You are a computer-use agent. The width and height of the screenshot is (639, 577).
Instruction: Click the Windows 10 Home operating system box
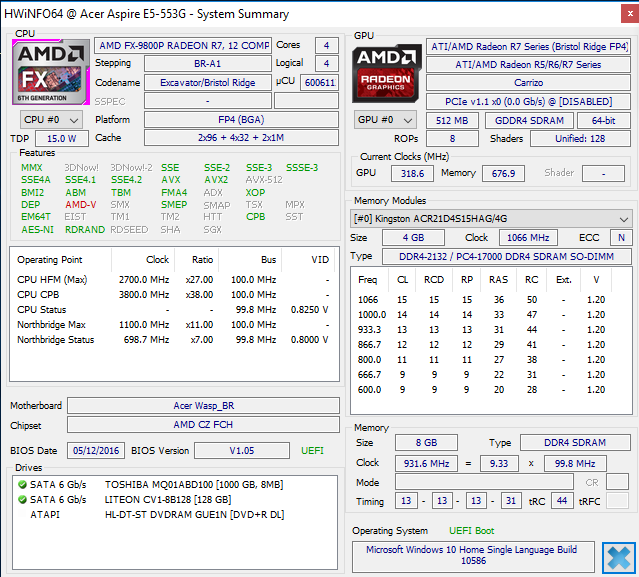click(473, 556)
